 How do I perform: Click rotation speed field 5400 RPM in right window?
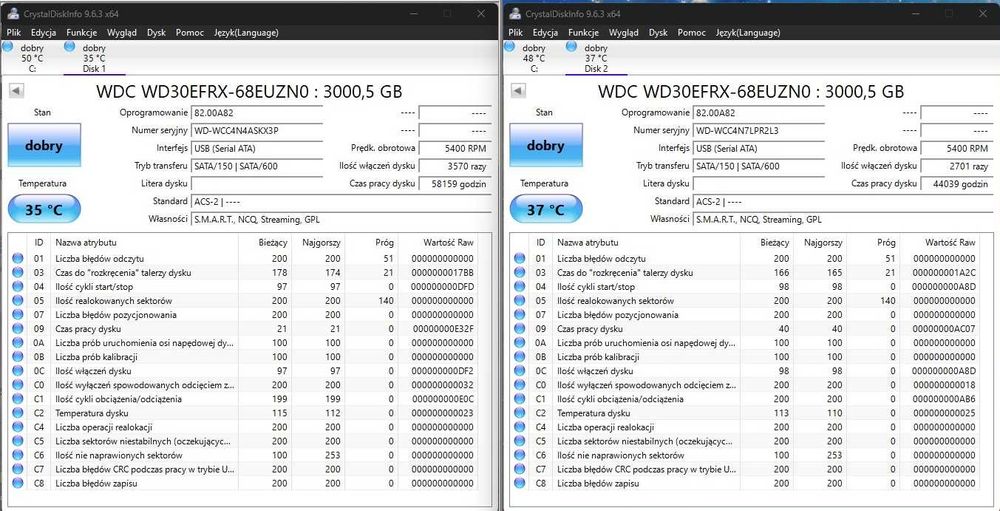tap(957, 148)
